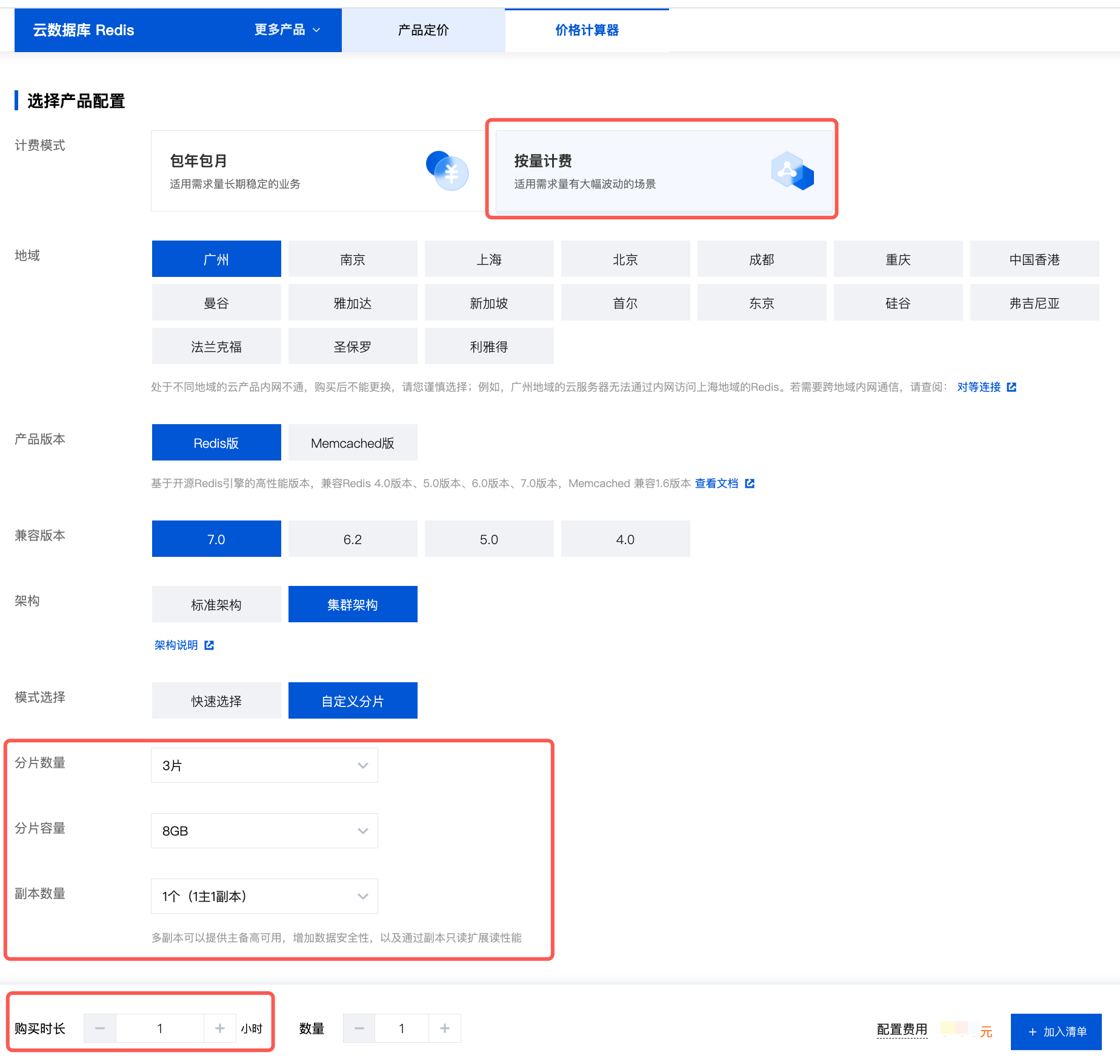Switch to the 产品定价 tab

(423, 30)
